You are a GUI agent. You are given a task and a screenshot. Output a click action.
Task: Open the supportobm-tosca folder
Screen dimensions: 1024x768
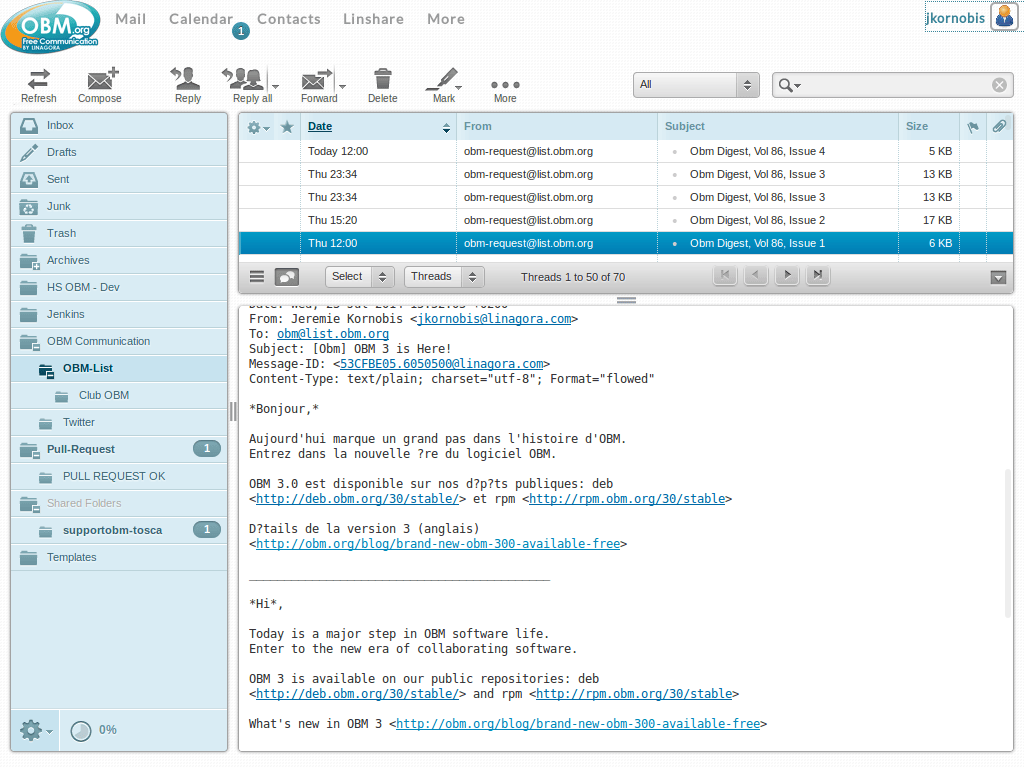point(119,530)
